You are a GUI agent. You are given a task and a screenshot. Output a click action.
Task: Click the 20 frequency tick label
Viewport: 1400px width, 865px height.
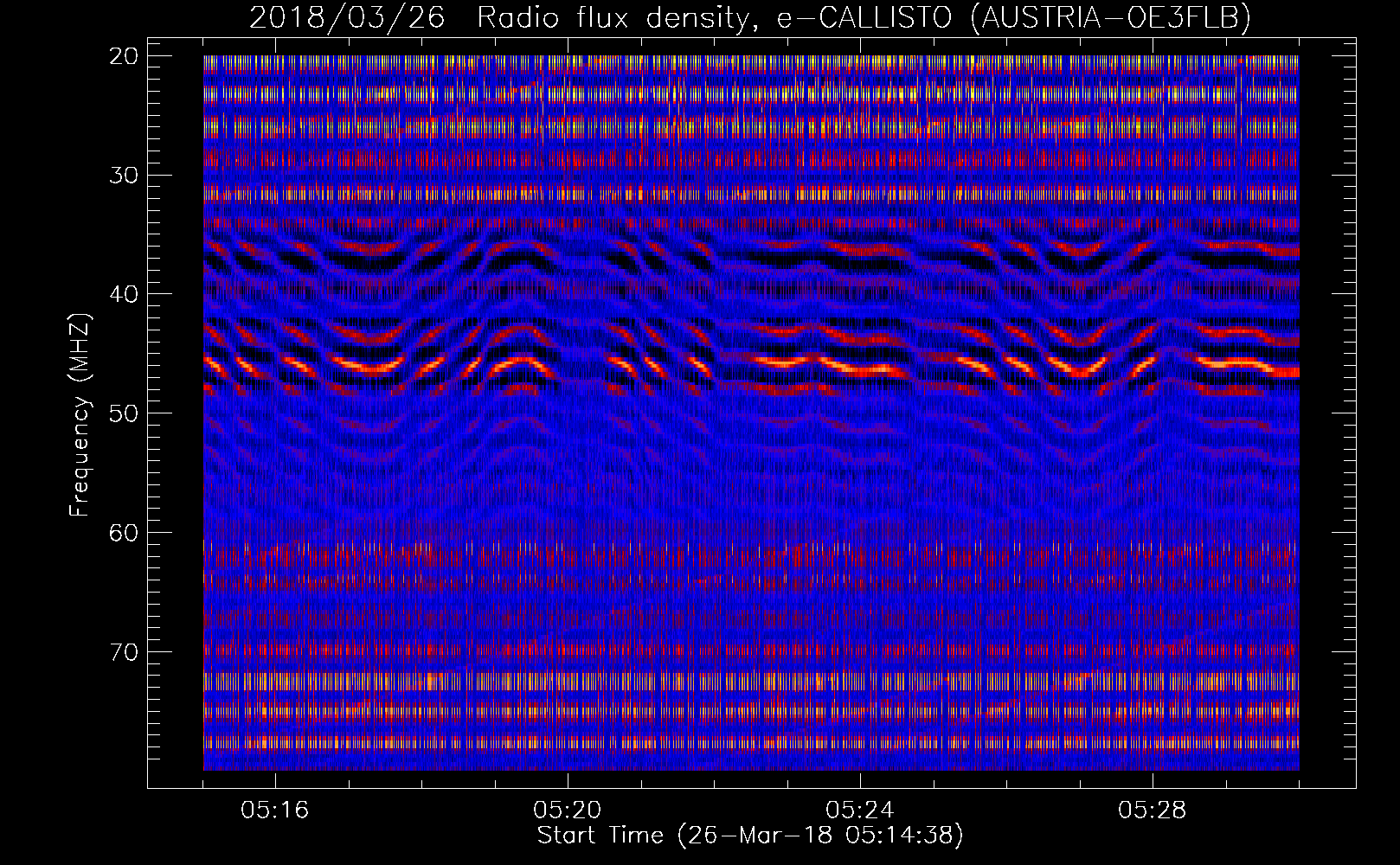coord(124,56)
